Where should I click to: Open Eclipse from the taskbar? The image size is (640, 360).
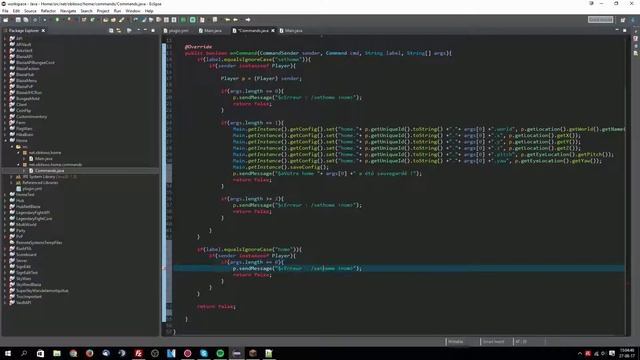click(236, 353)
